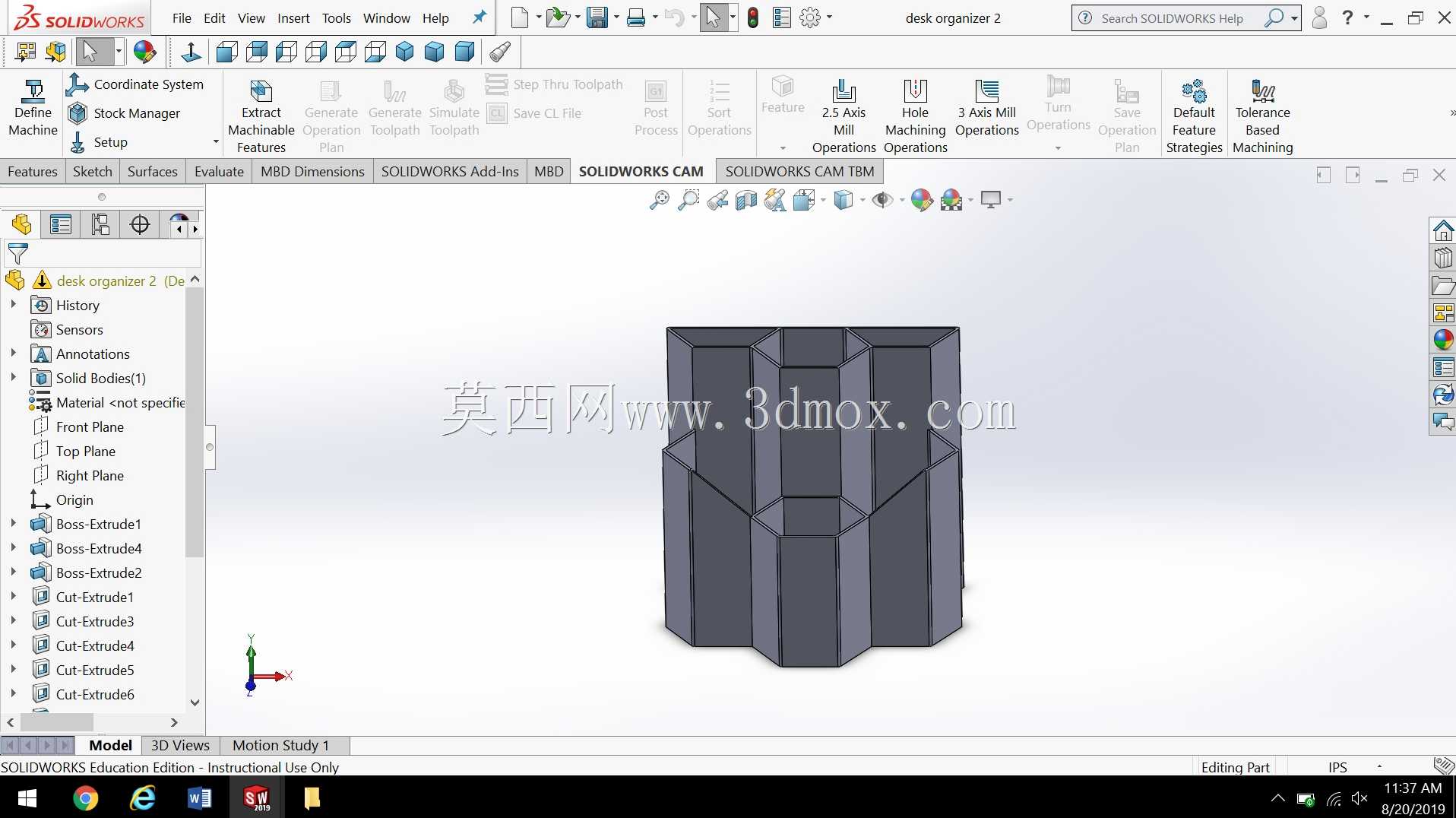The height and width of the screenshot is (818, 1456).
Task: Open Stock Manager
Action: tap(124, 113)
